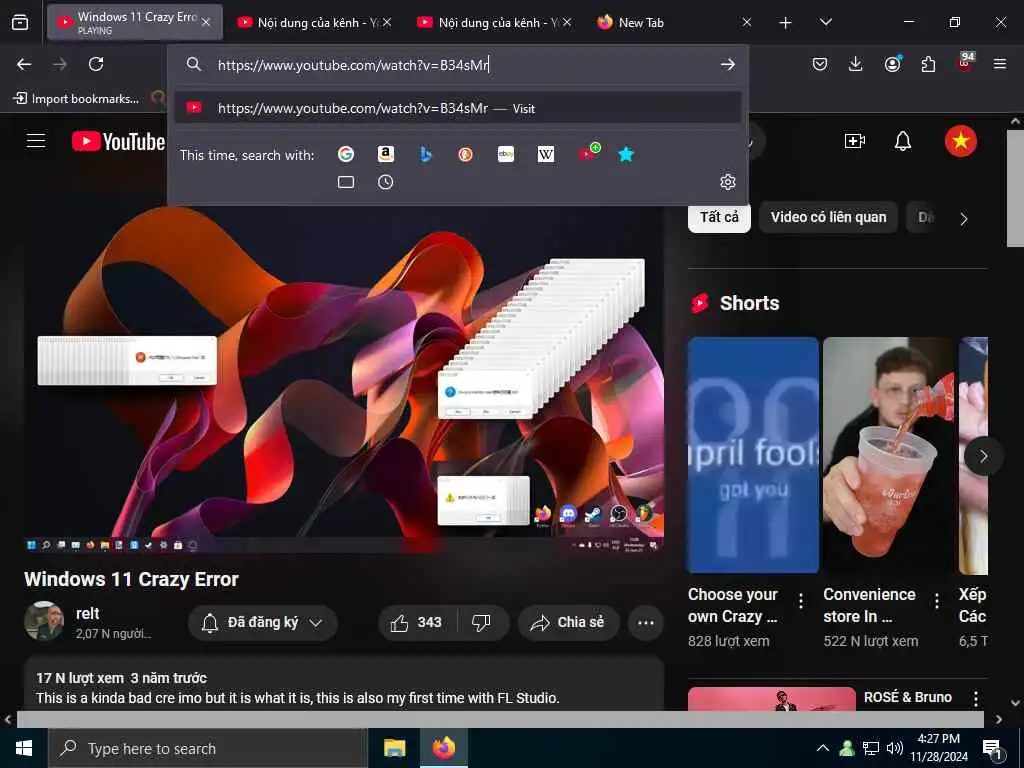Open volume icon in system tray
1024x768 pixels.
pos(895,748)
